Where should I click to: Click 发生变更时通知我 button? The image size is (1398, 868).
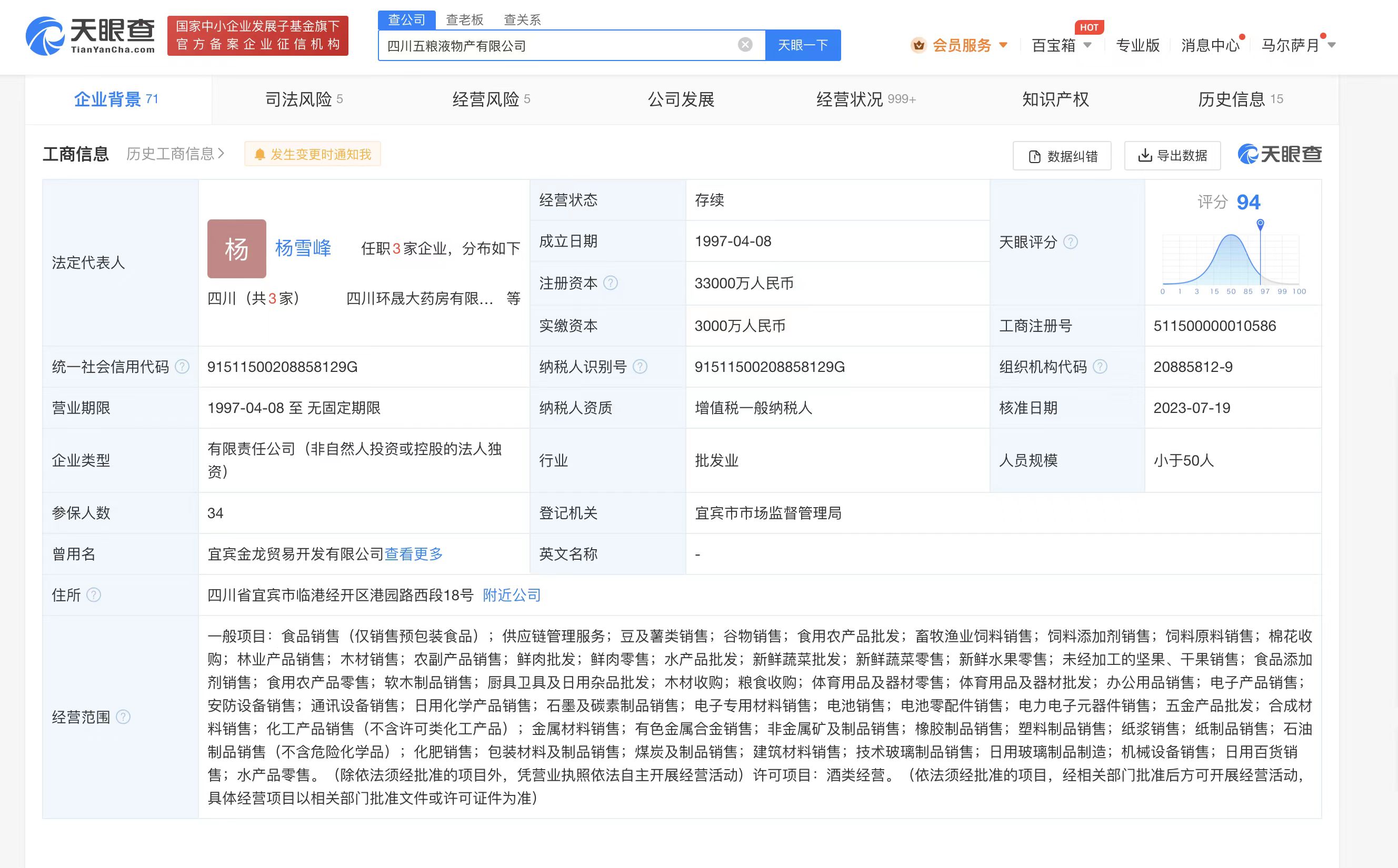[x=313, y=155]
